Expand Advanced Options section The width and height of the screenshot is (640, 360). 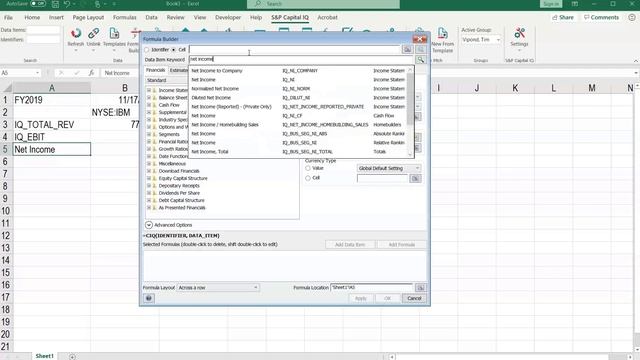pyautogui.click(x=149, y=225)
